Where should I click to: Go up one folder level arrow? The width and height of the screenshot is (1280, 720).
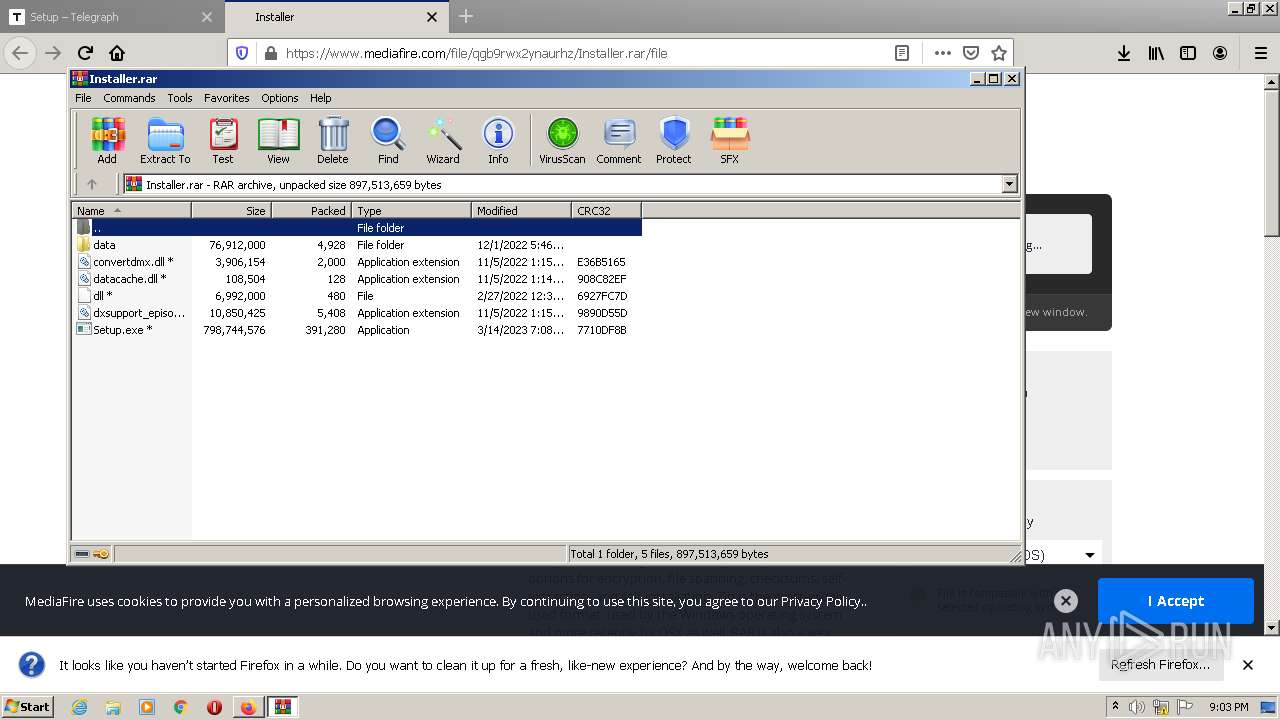point(92,184)
